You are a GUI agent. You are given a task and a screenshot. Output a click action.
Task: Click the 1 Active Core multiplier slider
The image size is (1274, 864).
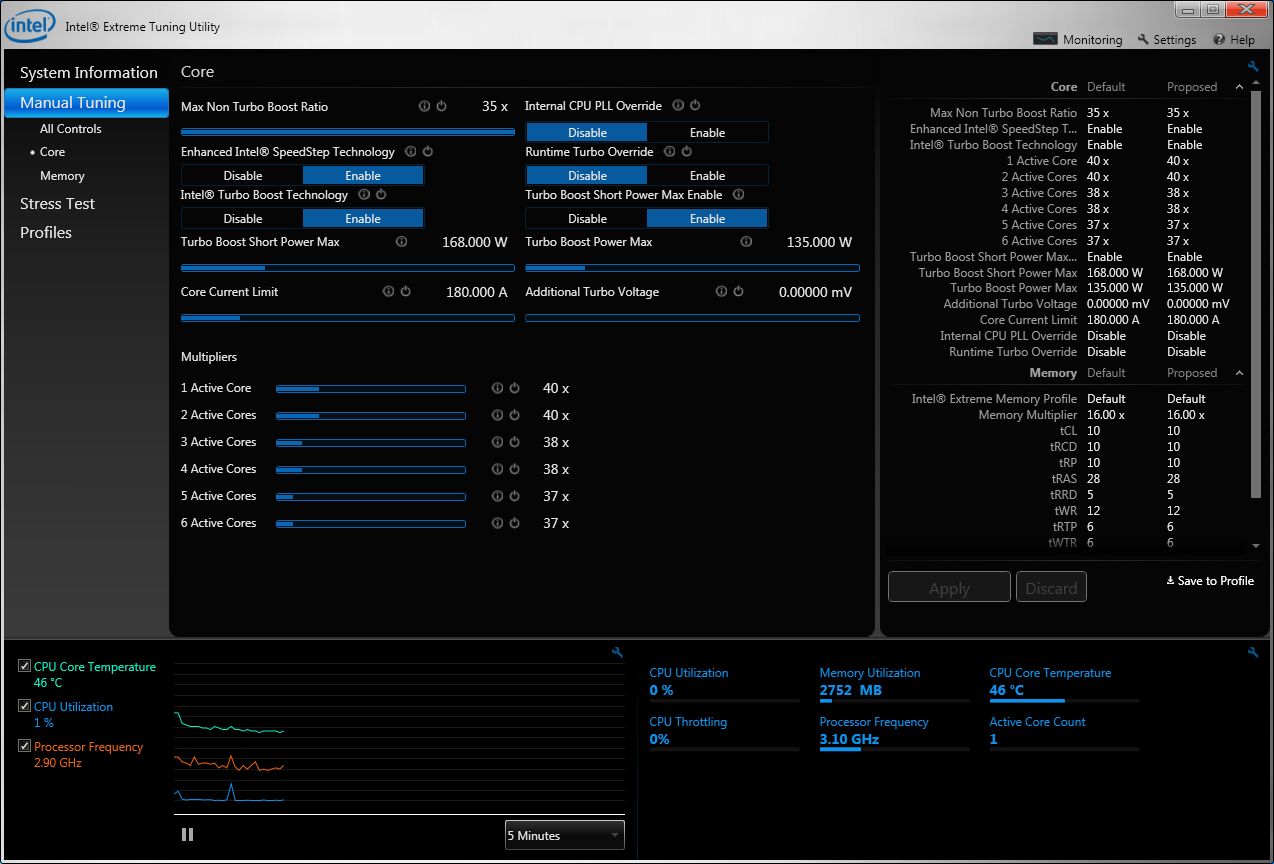tap(371, 388)
